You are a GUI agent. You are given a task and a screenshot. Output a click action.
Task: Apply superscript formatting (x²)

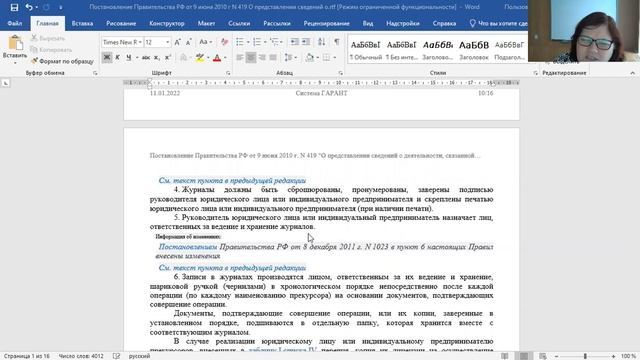click(168, 58)
